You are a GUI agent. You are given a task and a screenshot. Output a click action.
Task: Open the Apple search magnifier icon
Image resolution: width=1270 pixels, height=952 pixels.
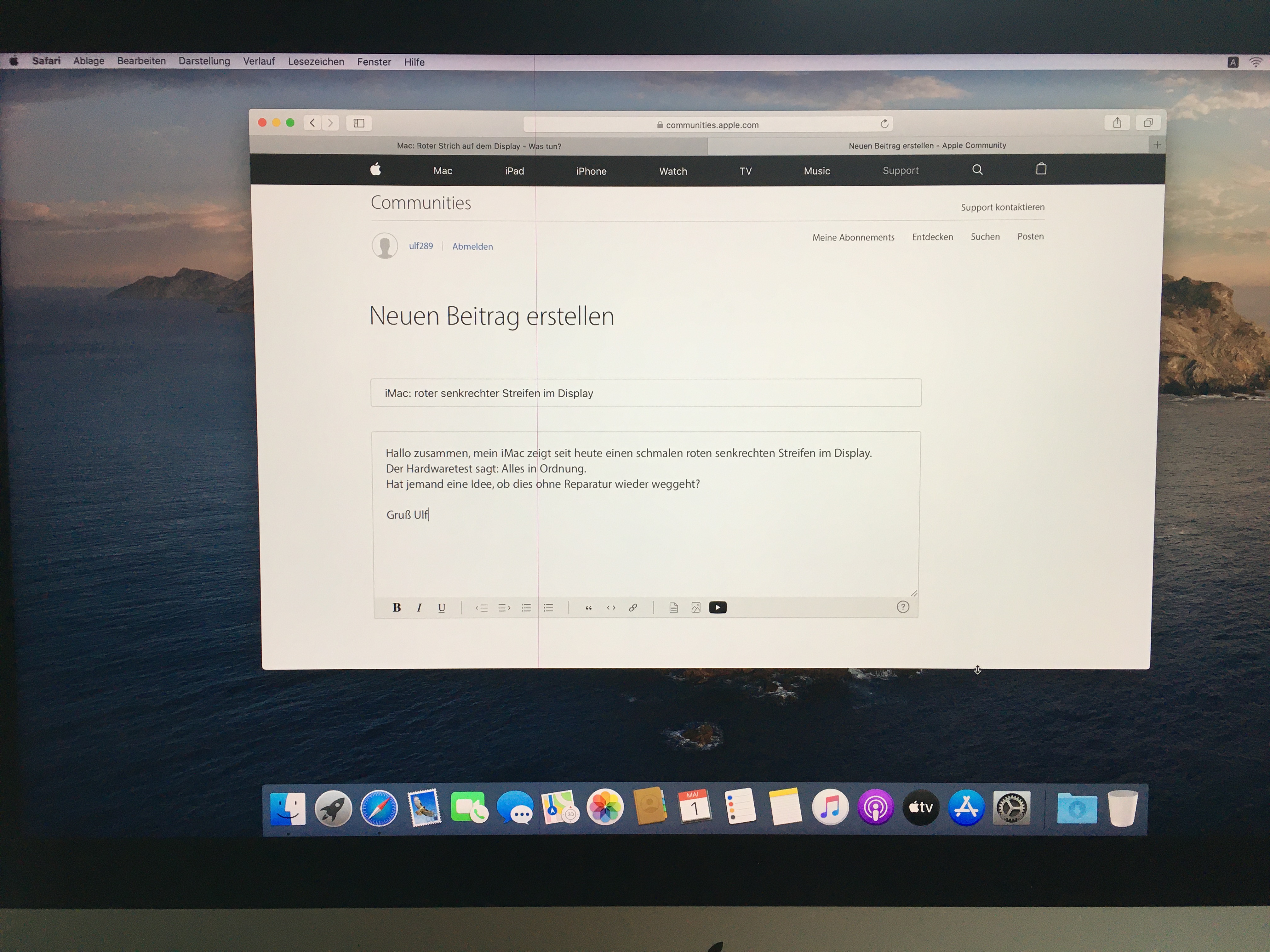coord(977,170)
